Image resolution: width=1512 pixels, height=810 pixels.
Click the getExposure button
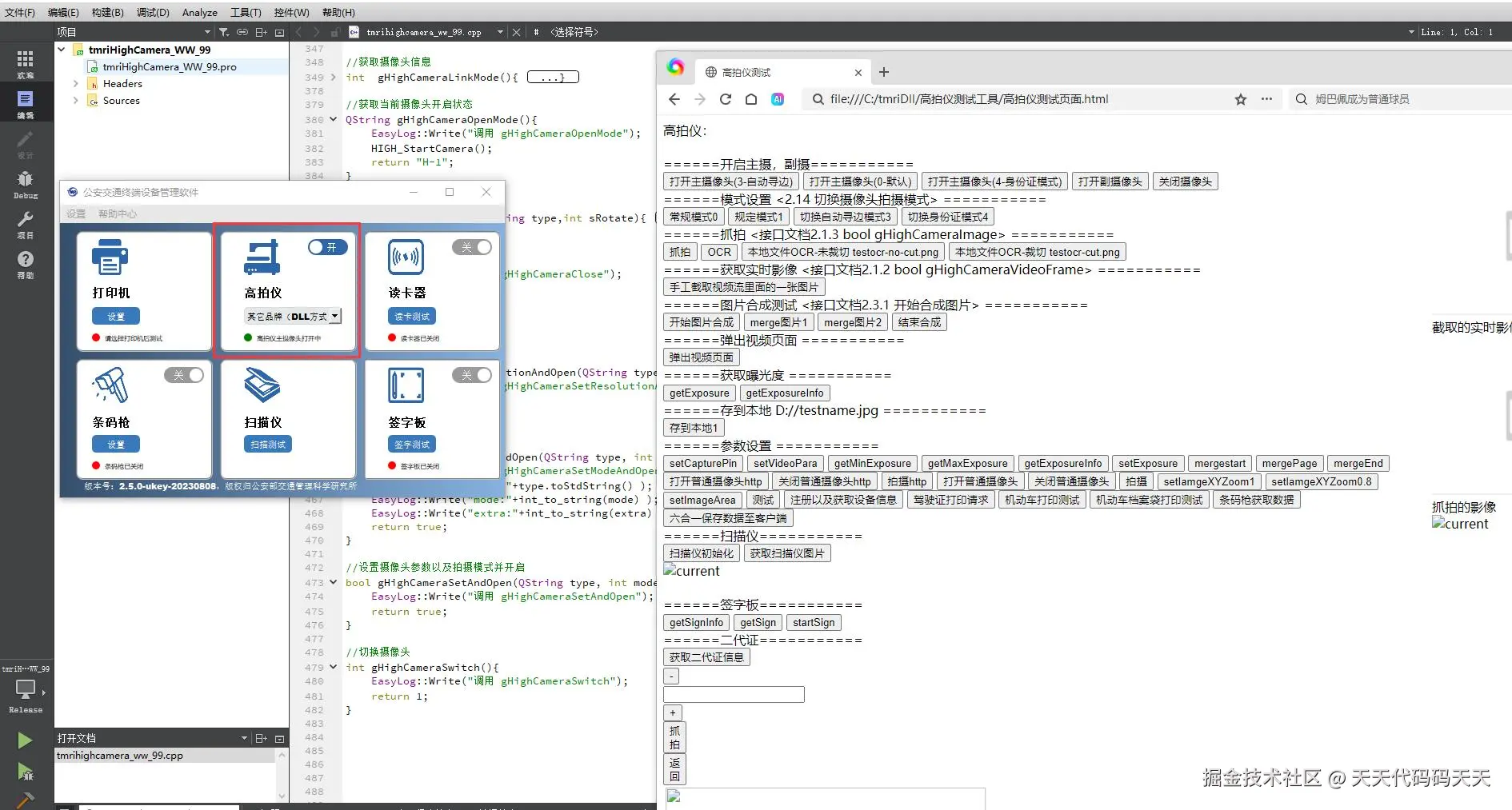pos(699,393)
